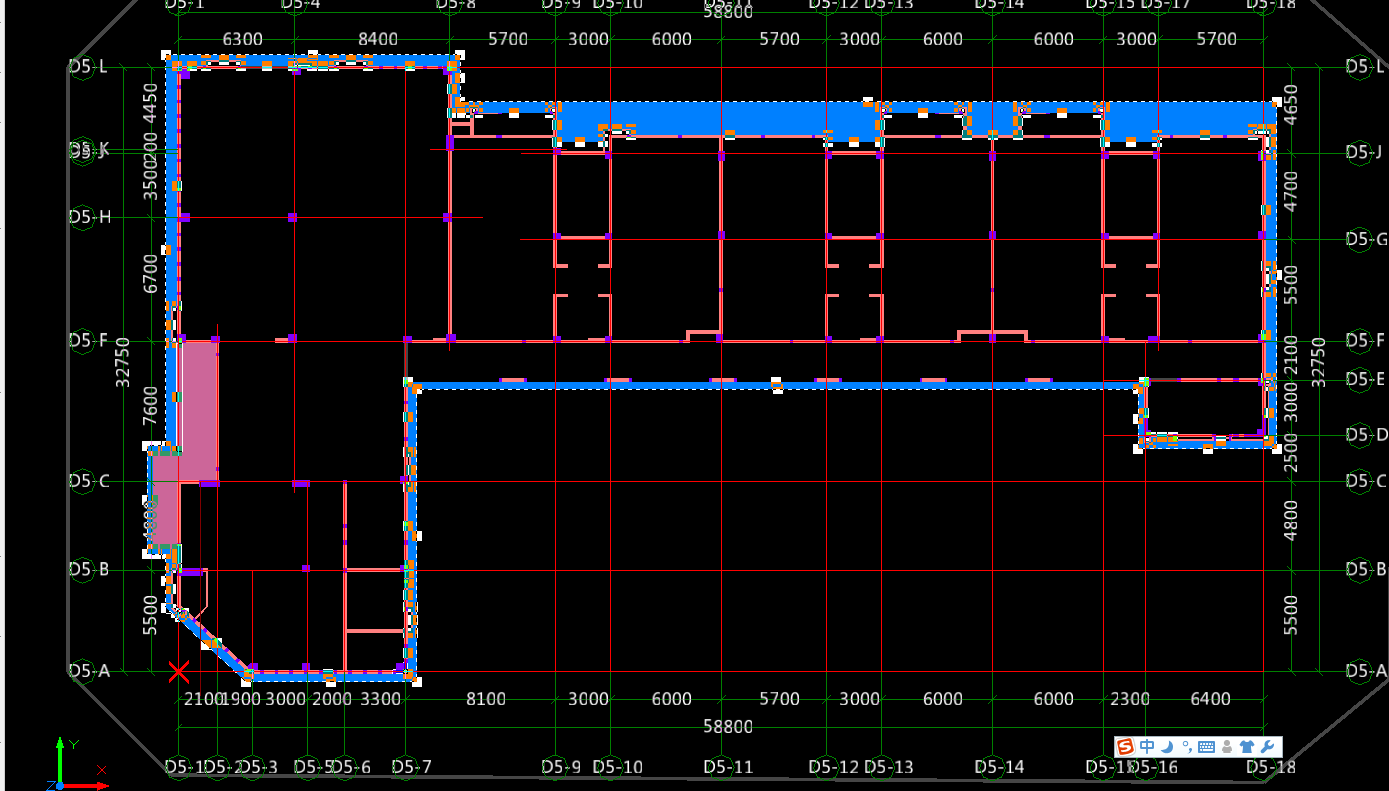Image resolution: width=1389 pixels, height=791 pixels.
Task: Click the D5-G axis label
Action: tap(1366, 239)
